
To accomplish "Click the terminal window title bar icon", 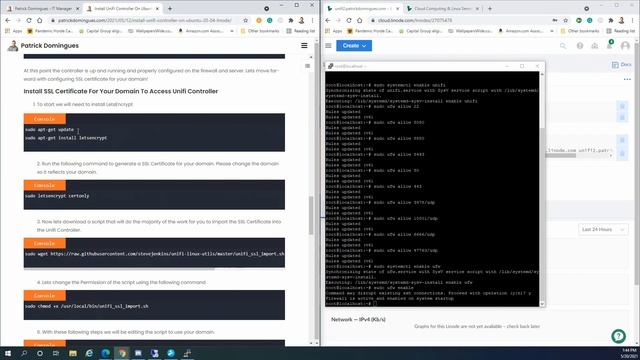I will pos(331,66).
